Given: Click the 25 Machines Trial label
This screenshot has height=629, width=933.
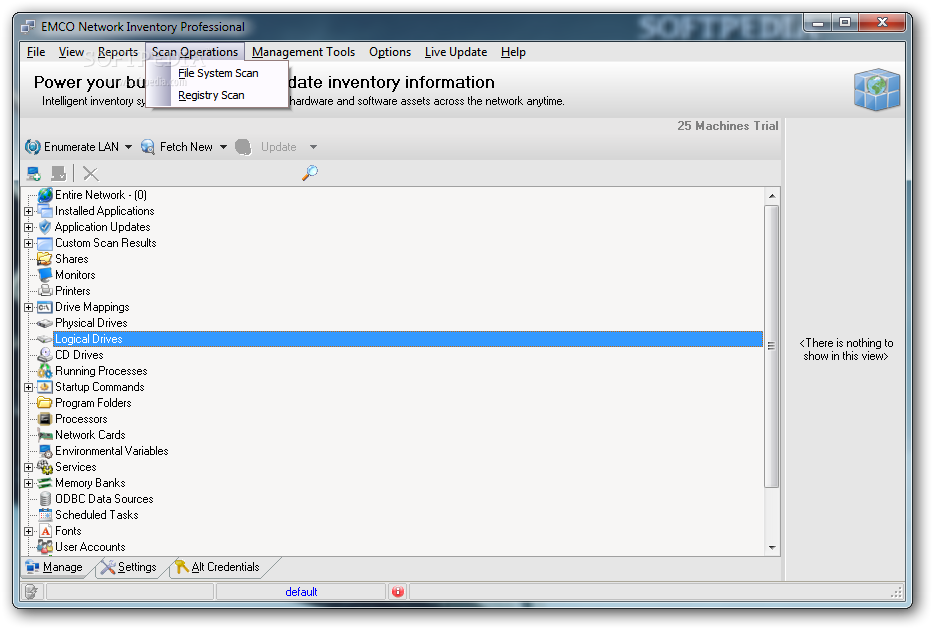Looking at the screenshot, I should [727, 126].
